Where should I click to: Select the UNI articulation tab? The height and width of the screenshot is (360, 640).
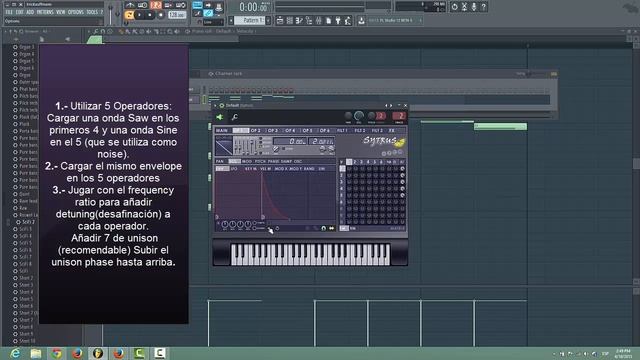(322, 169)
